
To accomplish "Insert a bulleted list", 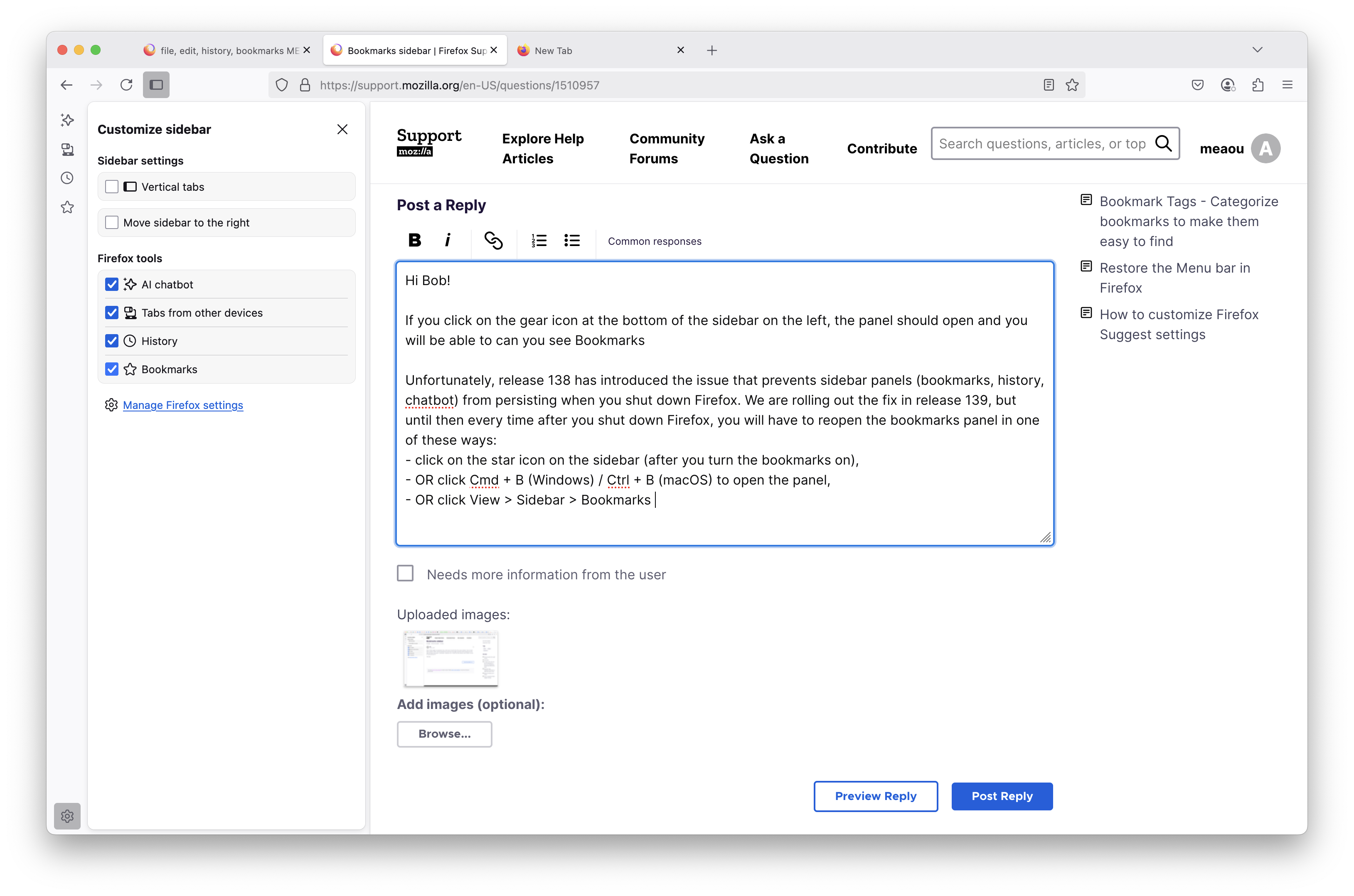I will tap(572, 241).
